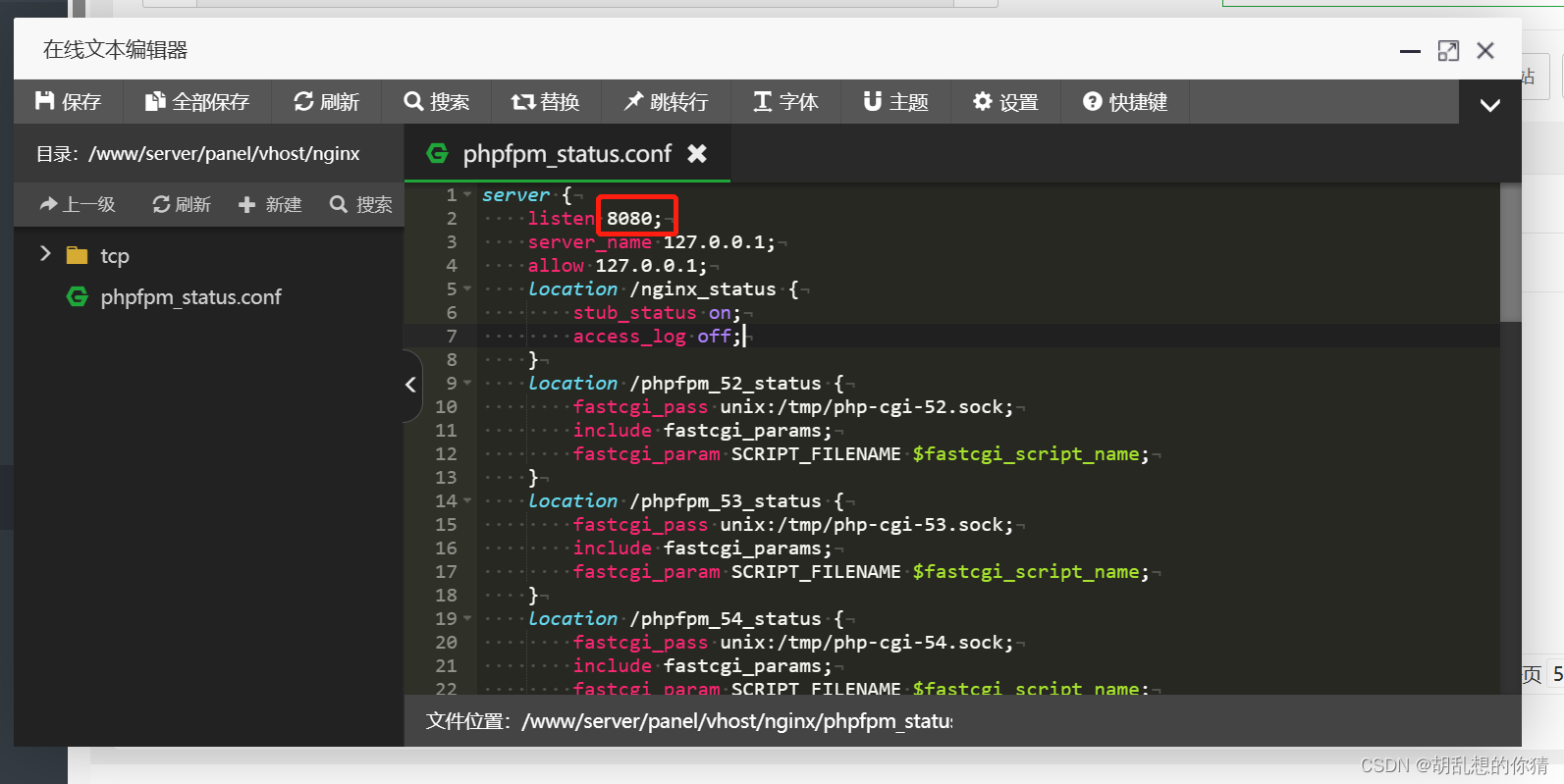Save the file with 保存 button
Image resolution: width=1564 pixels, height=784 pixels.
click(x=68, y=102)
